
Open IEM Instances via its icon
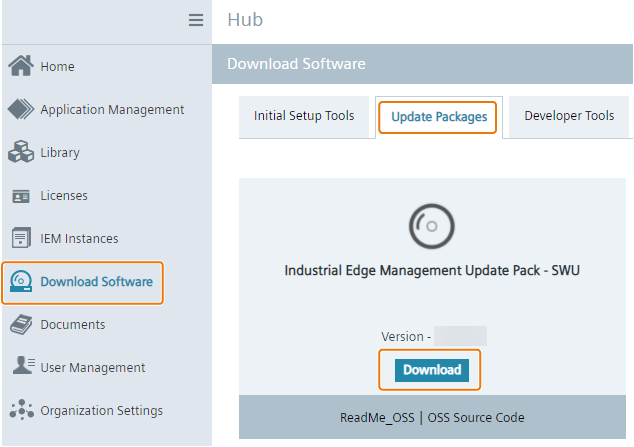pos(21,239)
